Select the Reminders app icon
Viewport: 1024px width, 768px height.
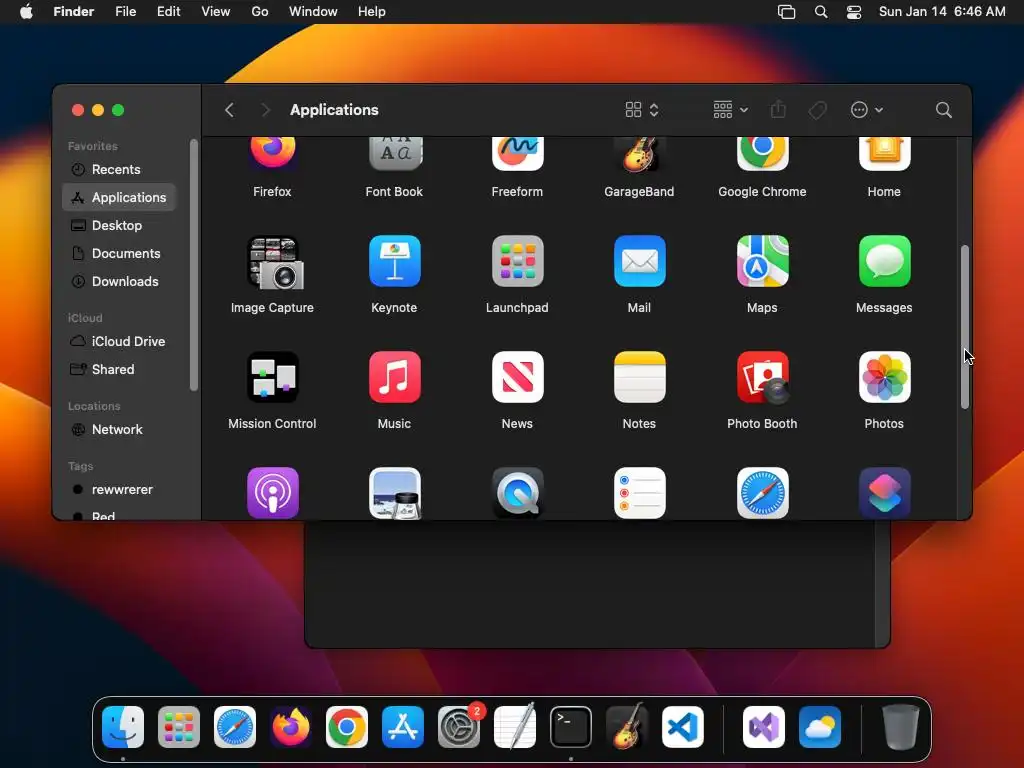pos(639,493)
